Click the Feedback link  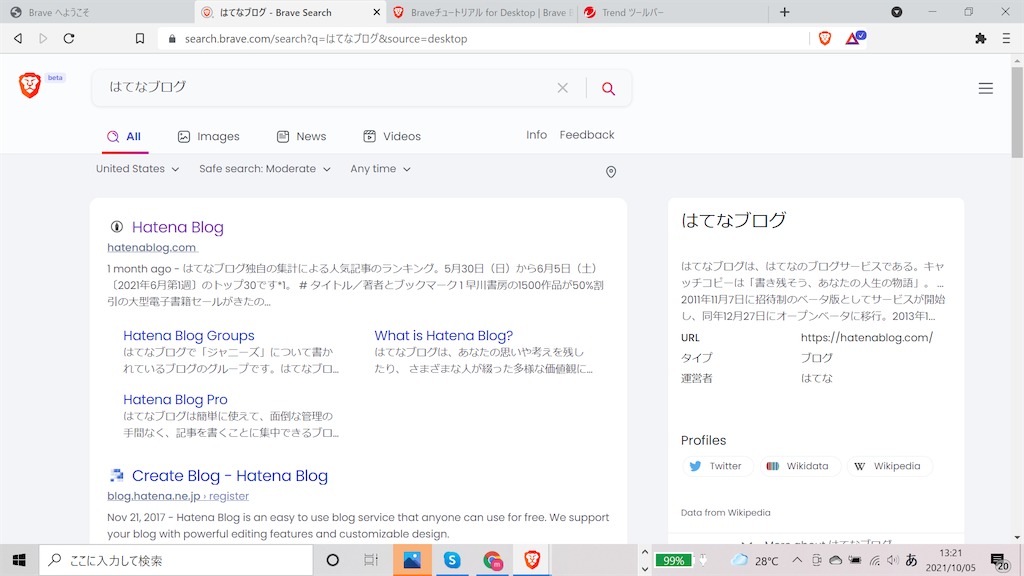586,135
